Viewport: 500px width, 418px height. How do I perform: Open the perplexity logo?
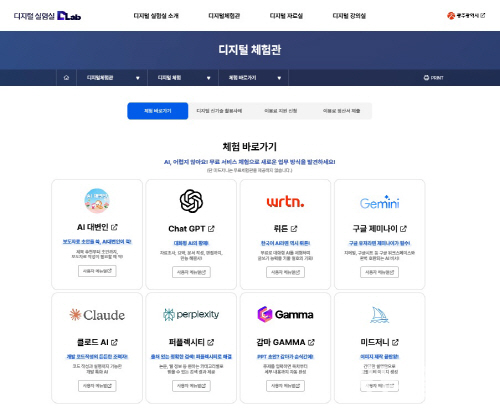tap(191, 314)
